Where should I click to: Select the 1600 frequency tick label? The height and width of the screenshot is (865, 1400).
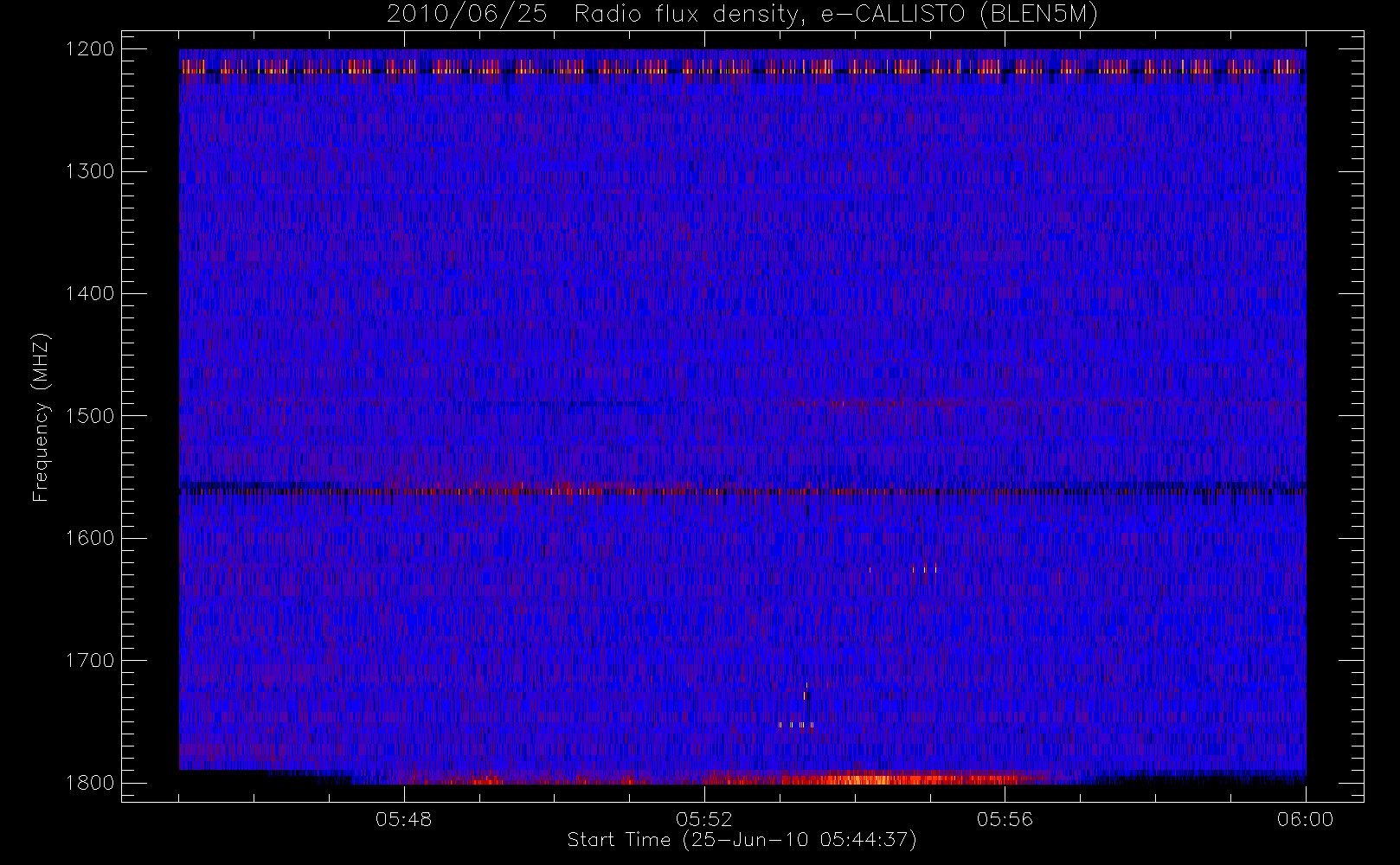[x=90, y=538]
